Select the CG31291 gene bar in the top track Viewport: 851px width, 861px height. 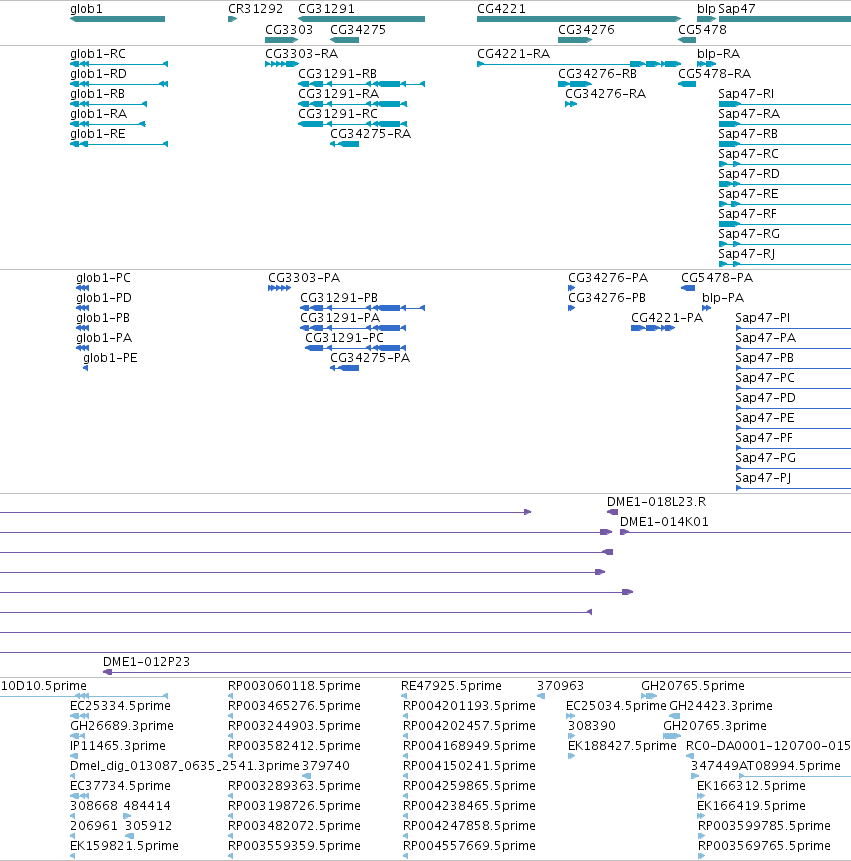tap(361, 19)
